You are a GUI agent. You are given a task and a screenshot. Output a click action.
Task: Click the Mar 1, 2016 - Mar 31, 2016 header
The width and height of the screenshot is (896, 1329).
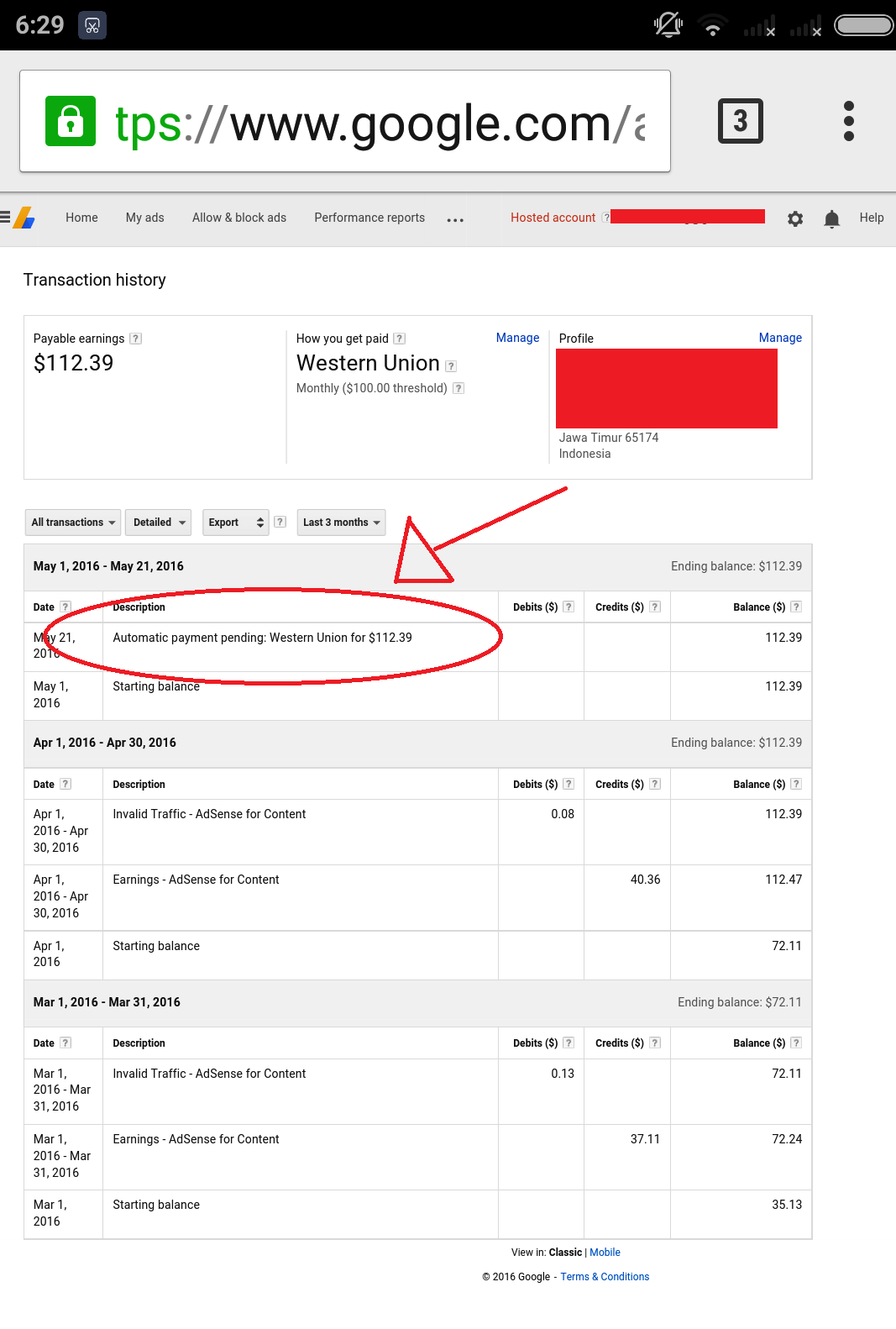pyautogui.click(x=107, y=1002)
